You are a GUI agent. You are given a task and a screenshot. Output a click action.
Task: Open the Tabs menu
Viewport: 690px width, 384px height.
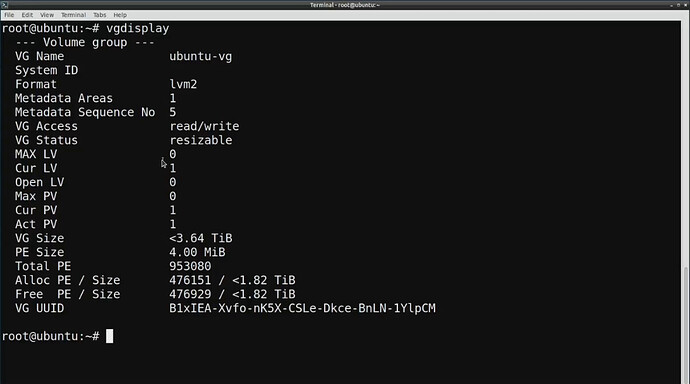99,15
